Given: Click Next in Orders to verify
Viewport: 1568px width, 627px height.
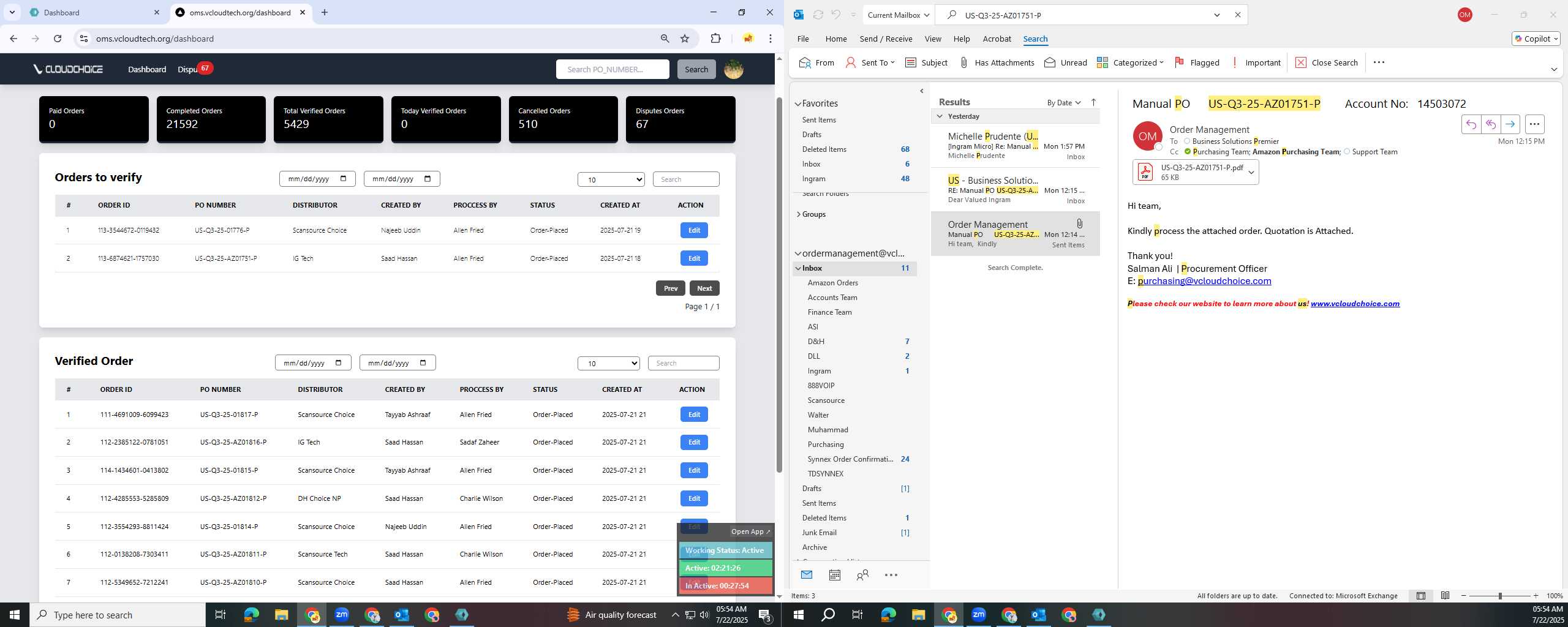Looking at the screenshot, I should coord(704,288).
